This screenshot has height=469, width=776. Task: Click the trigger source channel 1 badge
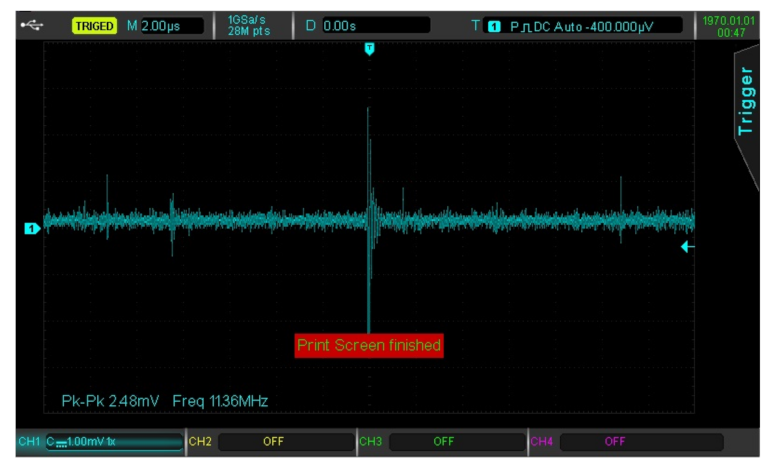click(x=493, y=25)
